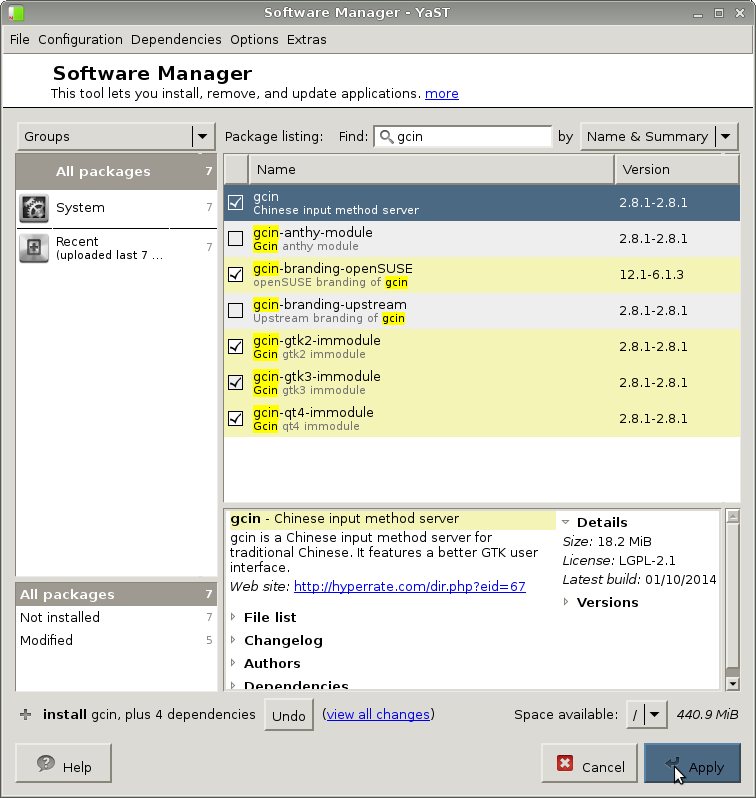Check the gcin-anthy-module checkbox
This screenshot has height=798, width=756.
(x=236, y=239)
